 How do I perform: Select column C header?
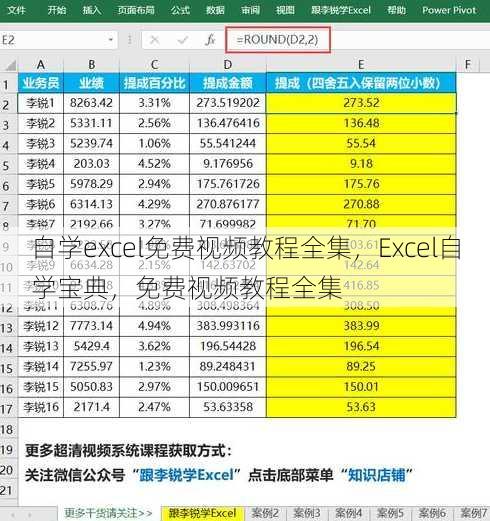tap(154, 65)
